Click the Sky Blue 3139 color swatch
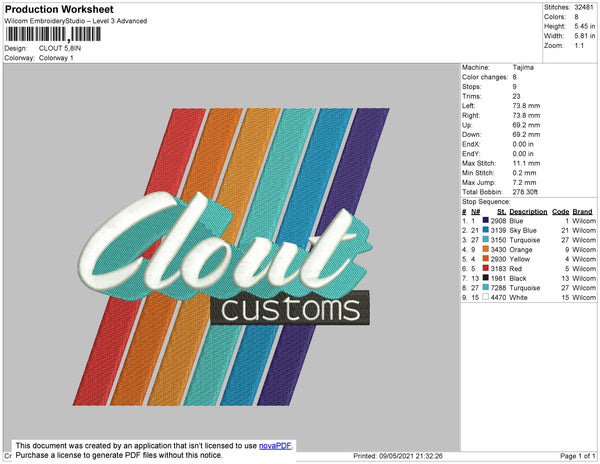The image size is (600, 464). tap(486, 230)
